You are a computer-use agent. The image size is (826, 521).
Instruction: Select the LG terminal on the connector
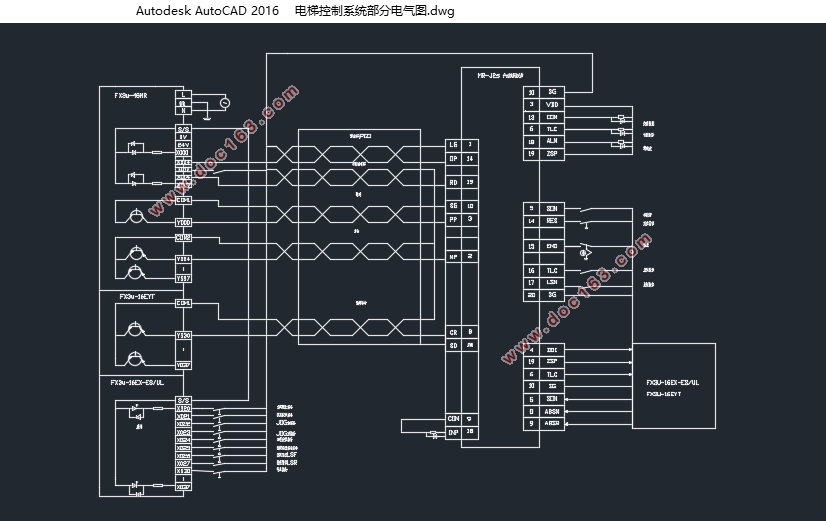(x=454, y=144)
